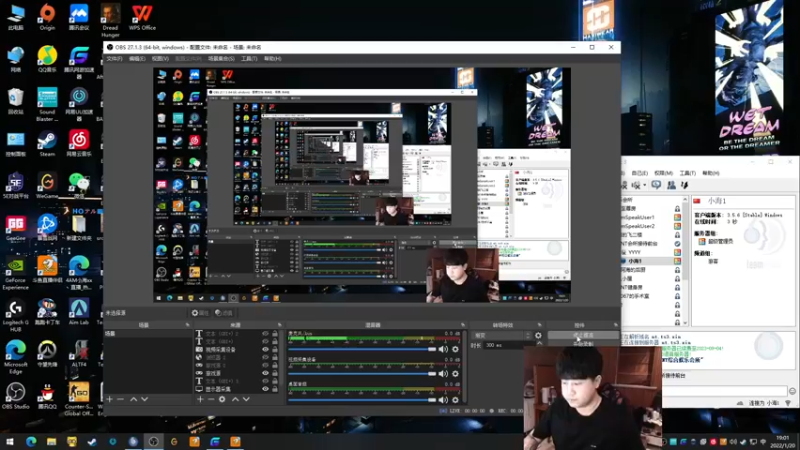
Task: Mute the 麦克风/Aux speaker icon
Action: tap(443, 349)
